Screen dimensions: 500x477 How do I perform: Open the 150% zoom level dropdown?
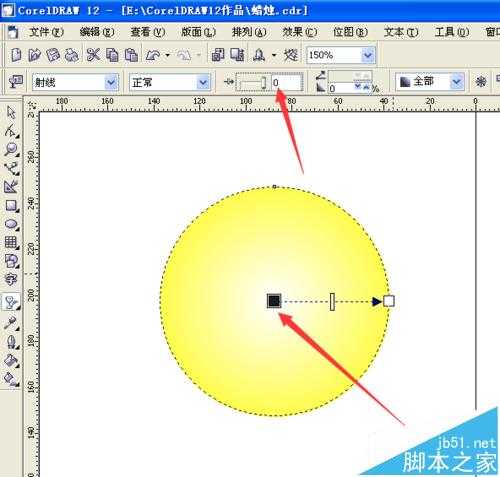(x=368, y=55)
